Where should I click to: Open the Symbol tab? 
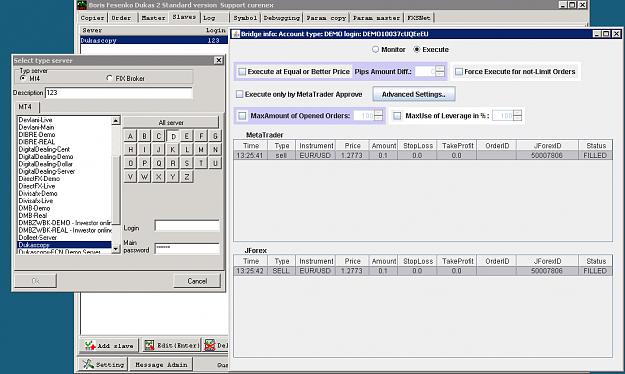(x=245, y=18)
